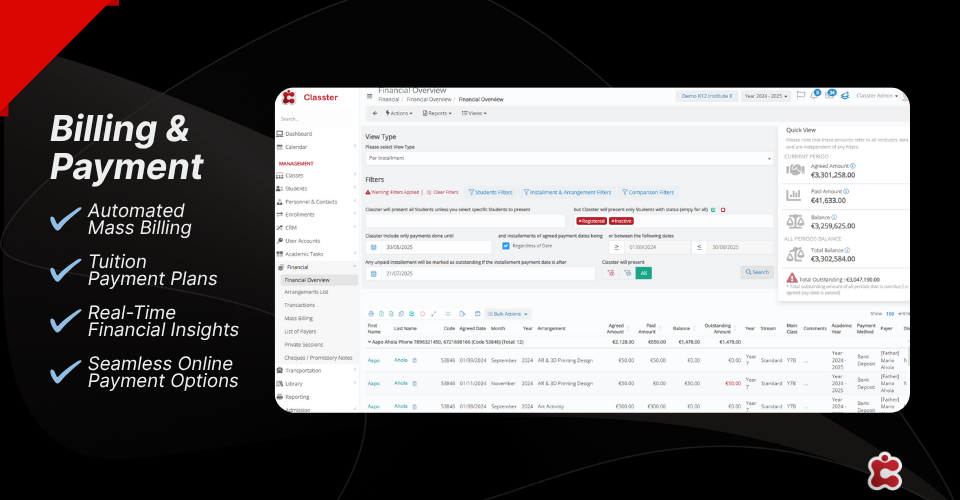Open the Comparison Filters tab
The width and height of the screenshot is (960, 500).
point(648,192)
